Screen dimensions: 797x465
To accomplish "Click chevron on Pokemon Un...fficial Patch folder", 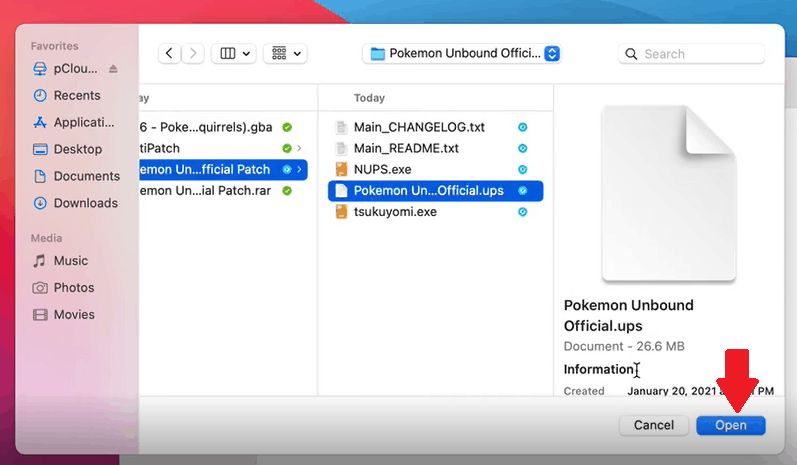I will click(299, 170).
